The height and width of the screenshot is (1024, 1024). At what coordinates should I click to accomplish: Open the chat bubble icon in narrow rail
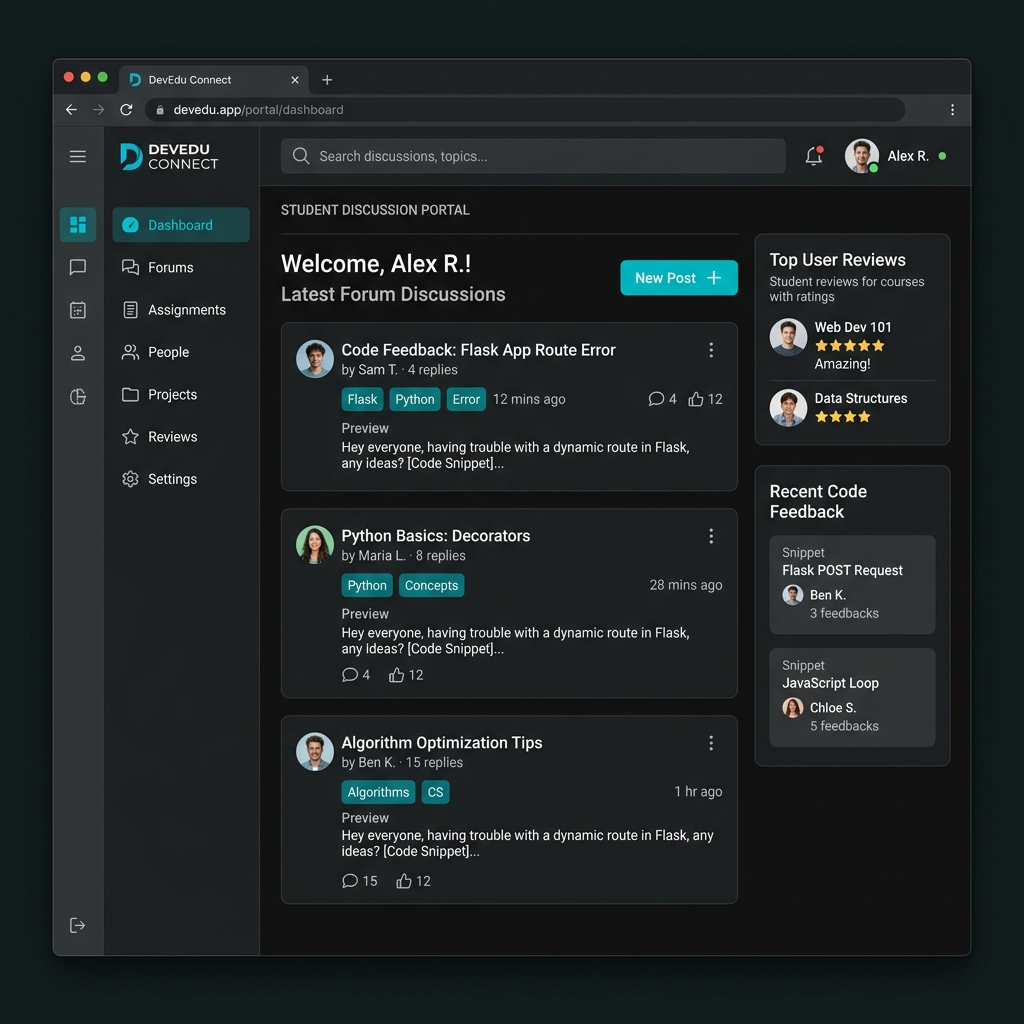click(x=78, y=267)
